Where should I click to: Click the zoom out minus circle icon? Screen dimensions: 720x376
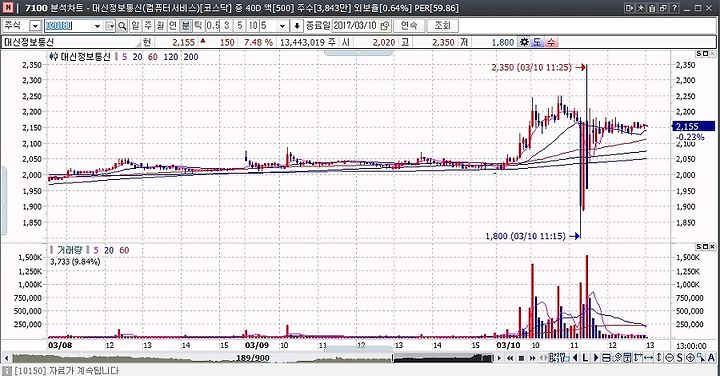(669, 358)
